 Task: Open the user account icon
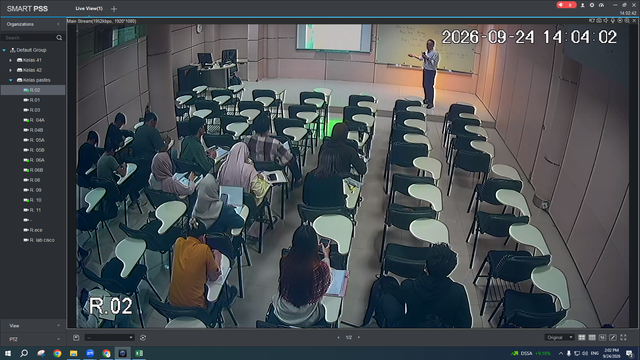583,5
